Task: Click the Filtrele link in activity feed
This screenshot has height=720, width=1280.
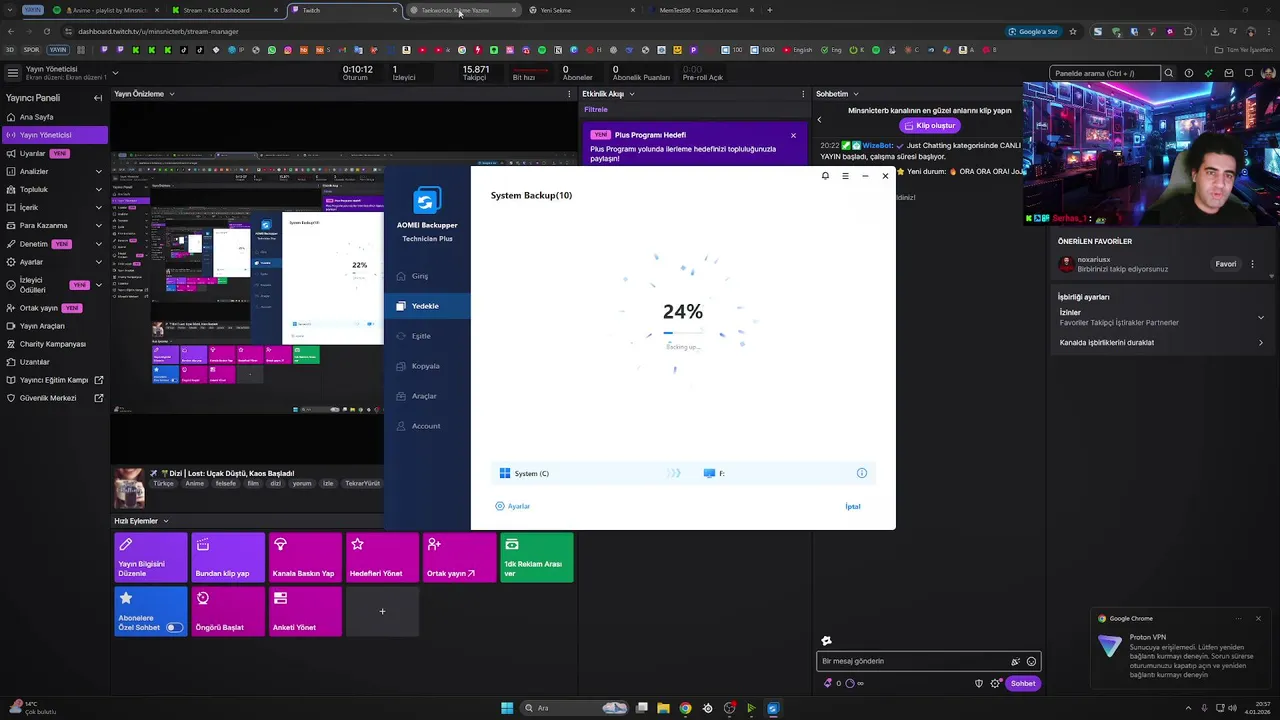Action: click(596, 109)
